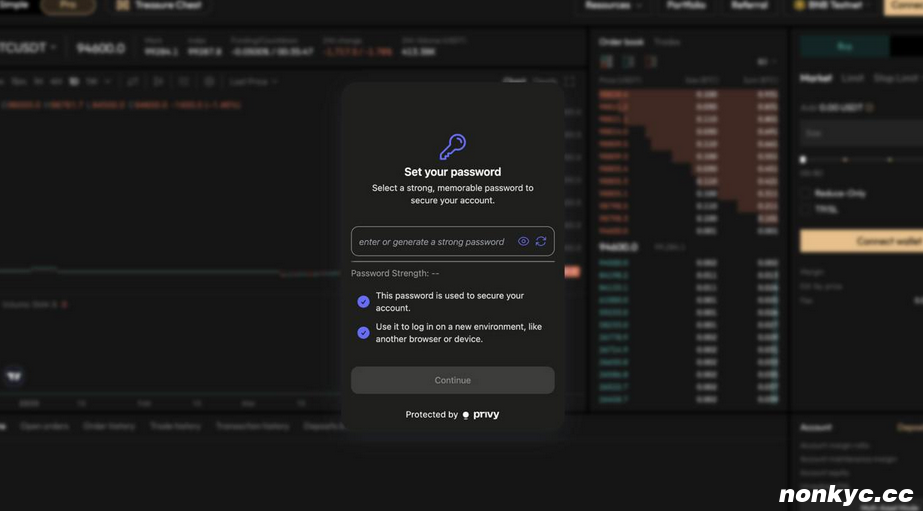Open the BNB Testnet network selector

click(828, 5)
